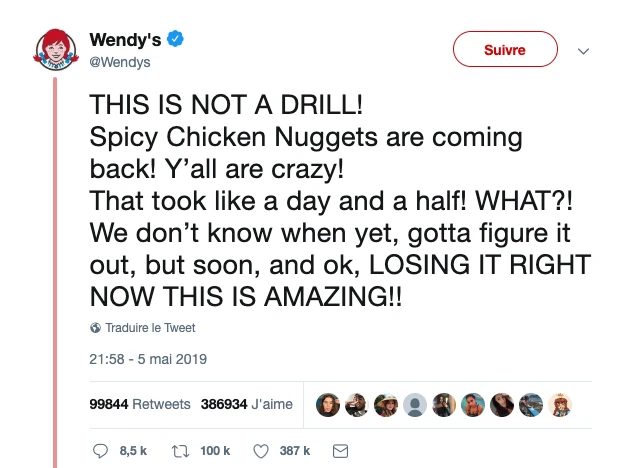Screen dimensions: 627x468
Task: View the 99844 Retweets list
Action: tap(140, 404)
